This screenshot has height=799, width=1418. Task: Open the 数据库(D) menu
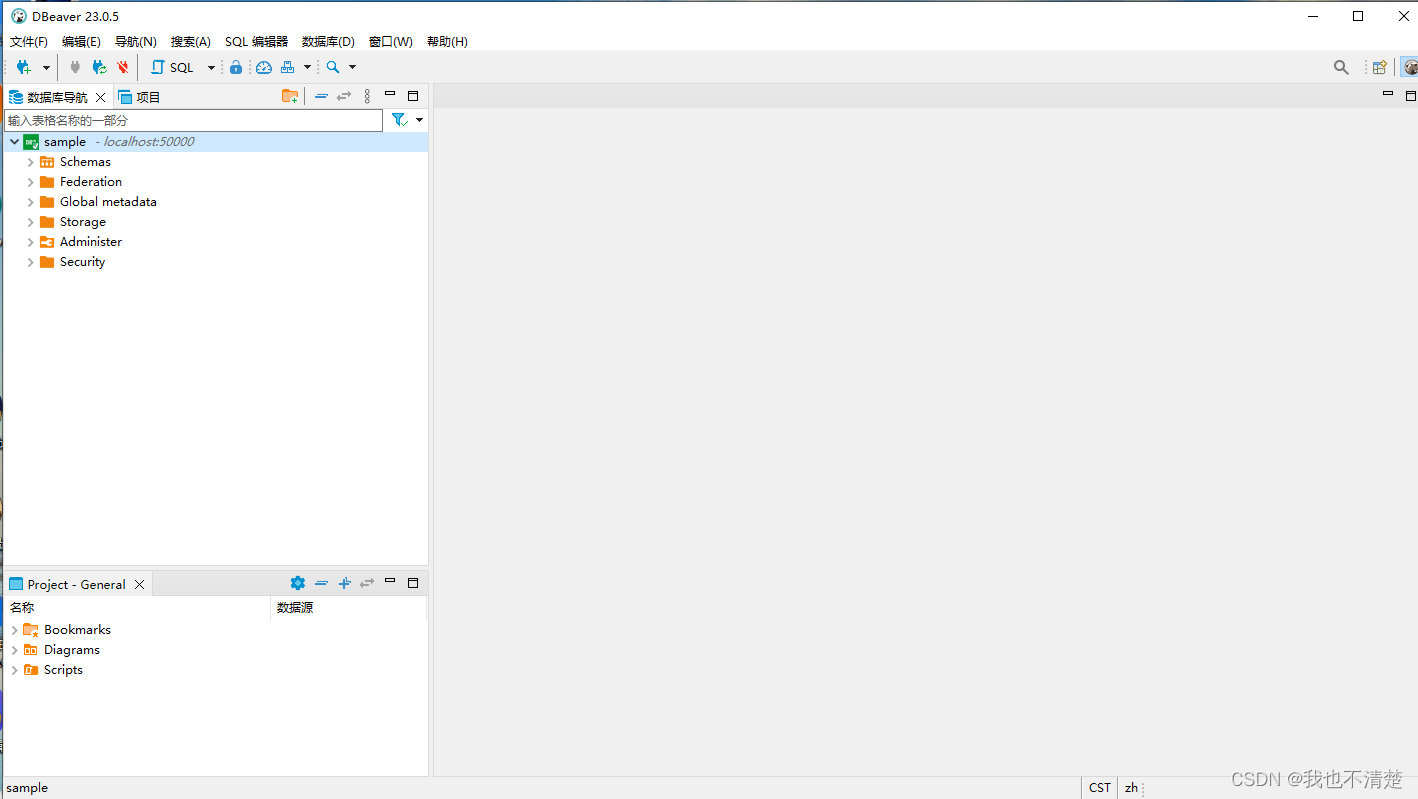coord(328,42)
